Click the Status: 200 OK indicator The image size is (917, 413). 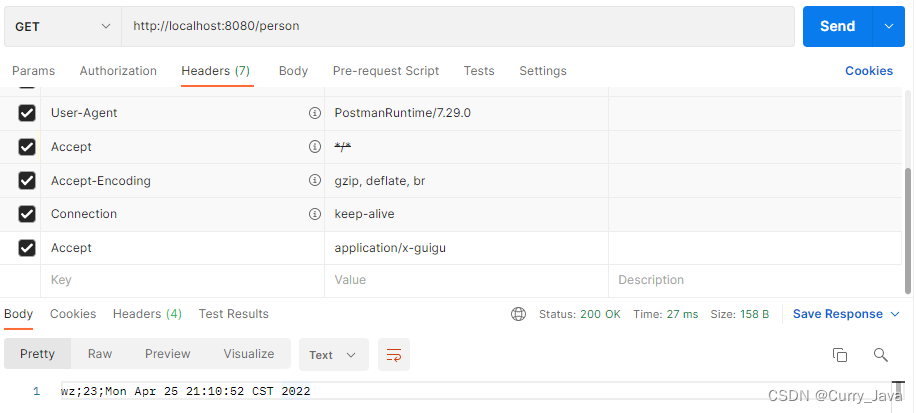coord(580,314)
